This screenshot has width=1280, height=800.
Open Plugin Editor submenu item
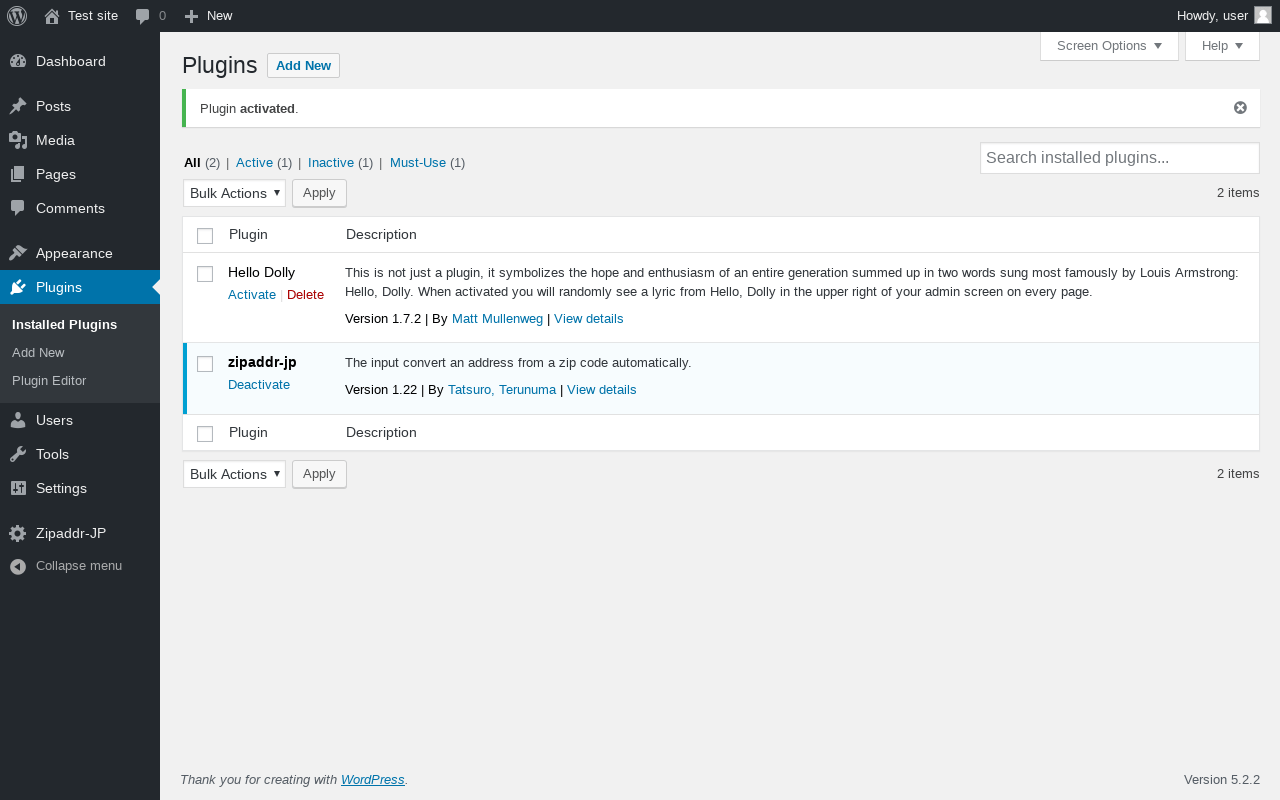49,381
